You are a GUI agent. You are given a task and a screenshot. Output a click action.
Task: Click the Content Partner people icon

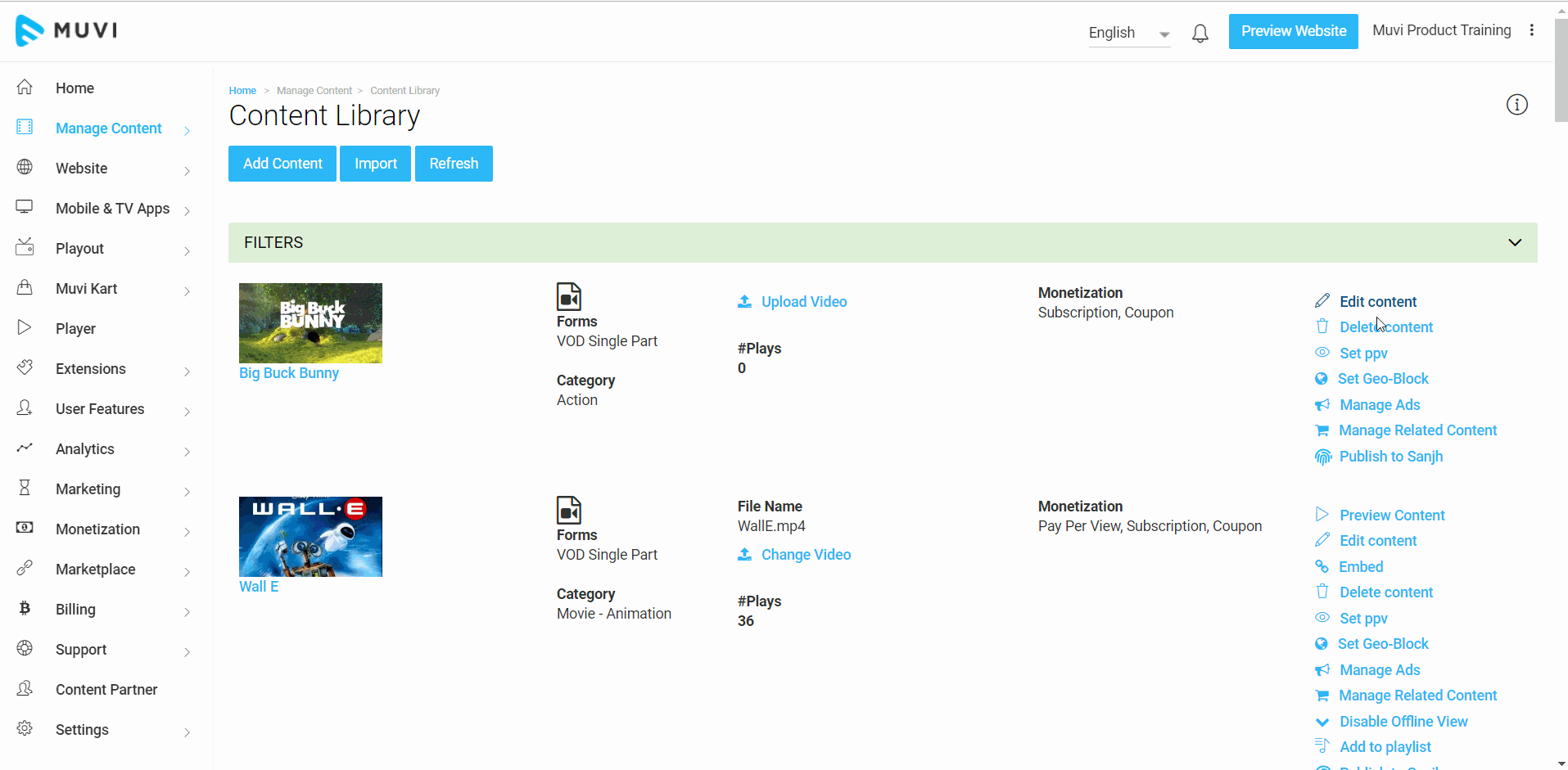point(25,688)
